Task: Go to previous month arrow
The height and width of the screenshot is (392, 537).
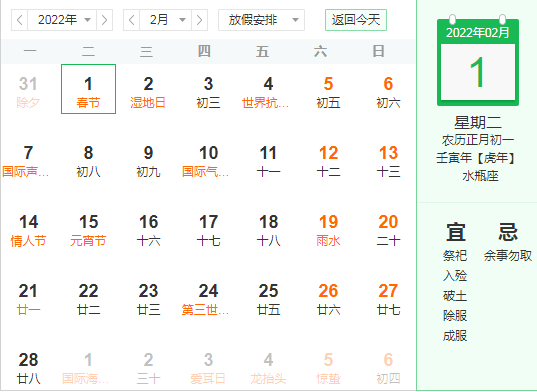Action: (132, 20)
